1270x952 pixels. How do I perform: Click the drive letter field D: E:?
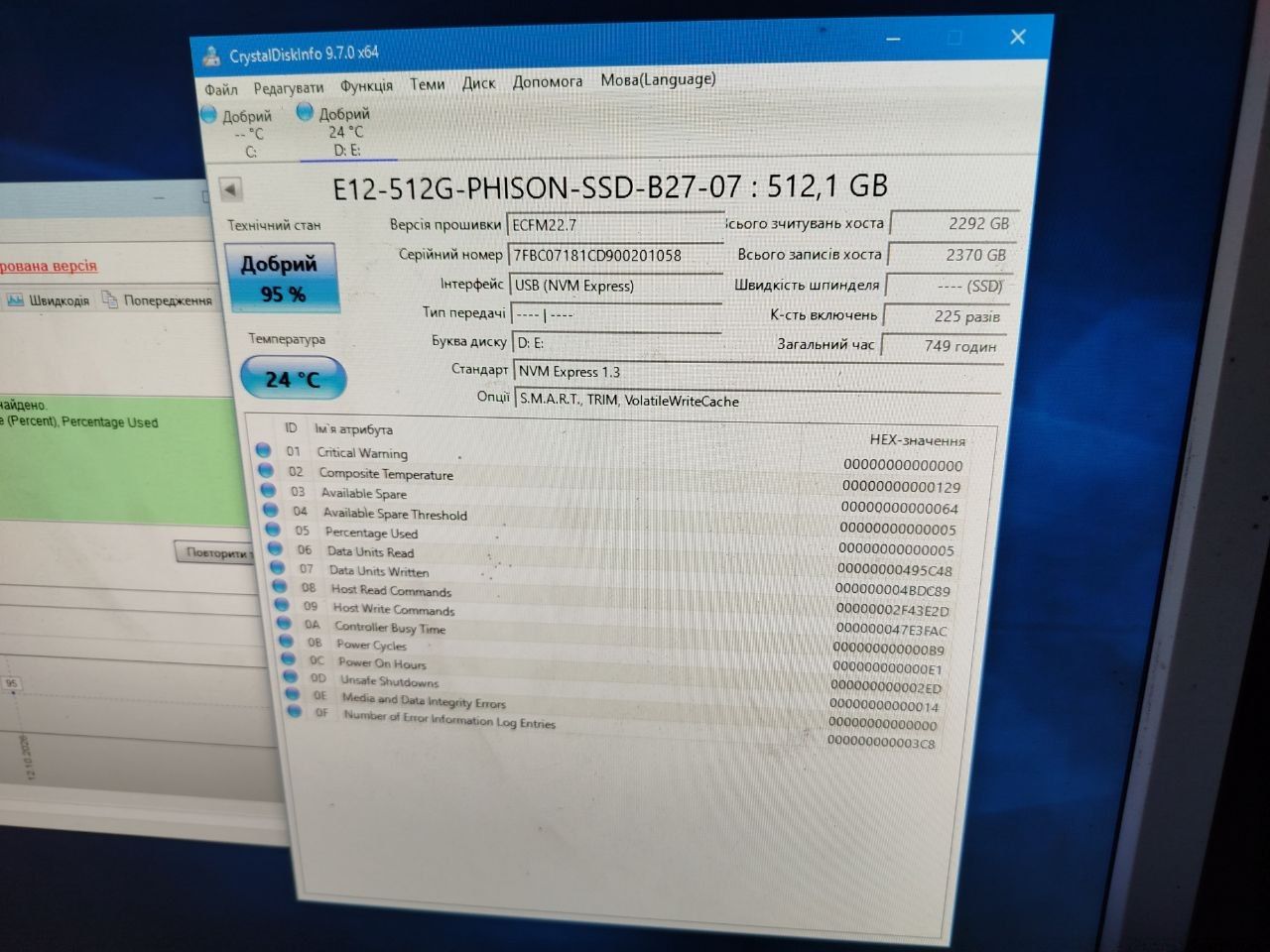(x=616, y=342)
